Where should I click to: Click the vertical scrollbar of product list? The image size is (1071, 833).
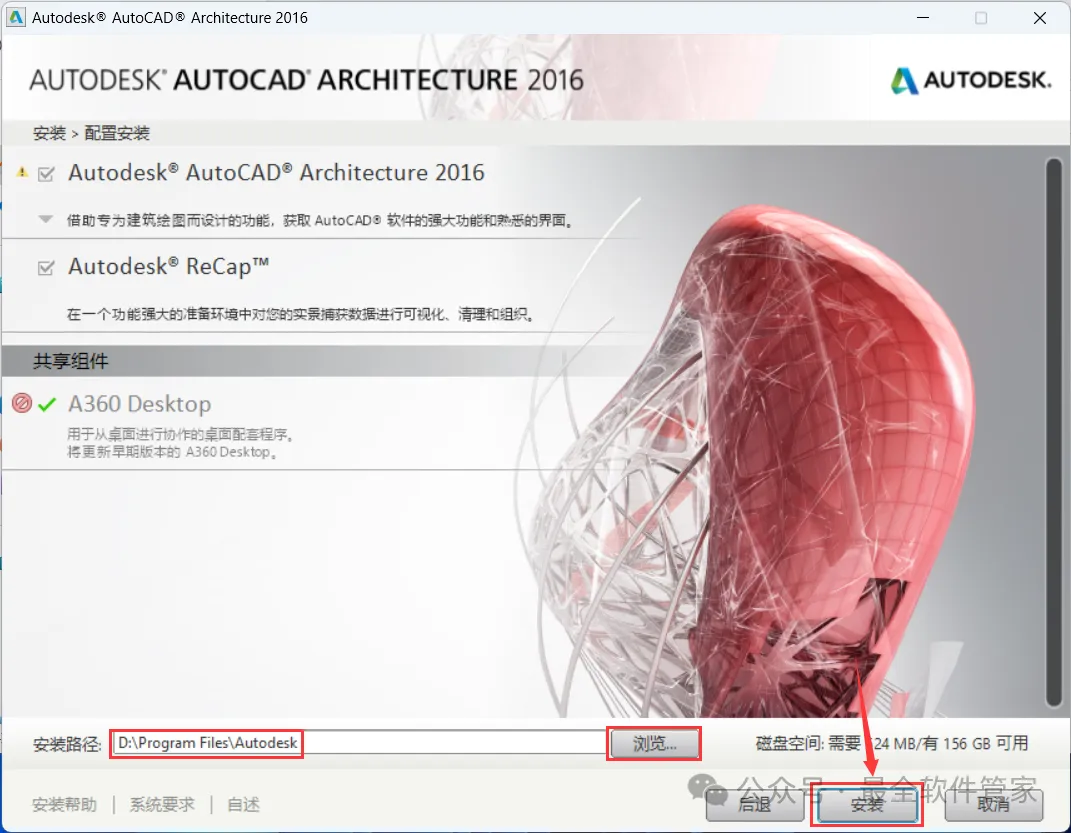1054,433
